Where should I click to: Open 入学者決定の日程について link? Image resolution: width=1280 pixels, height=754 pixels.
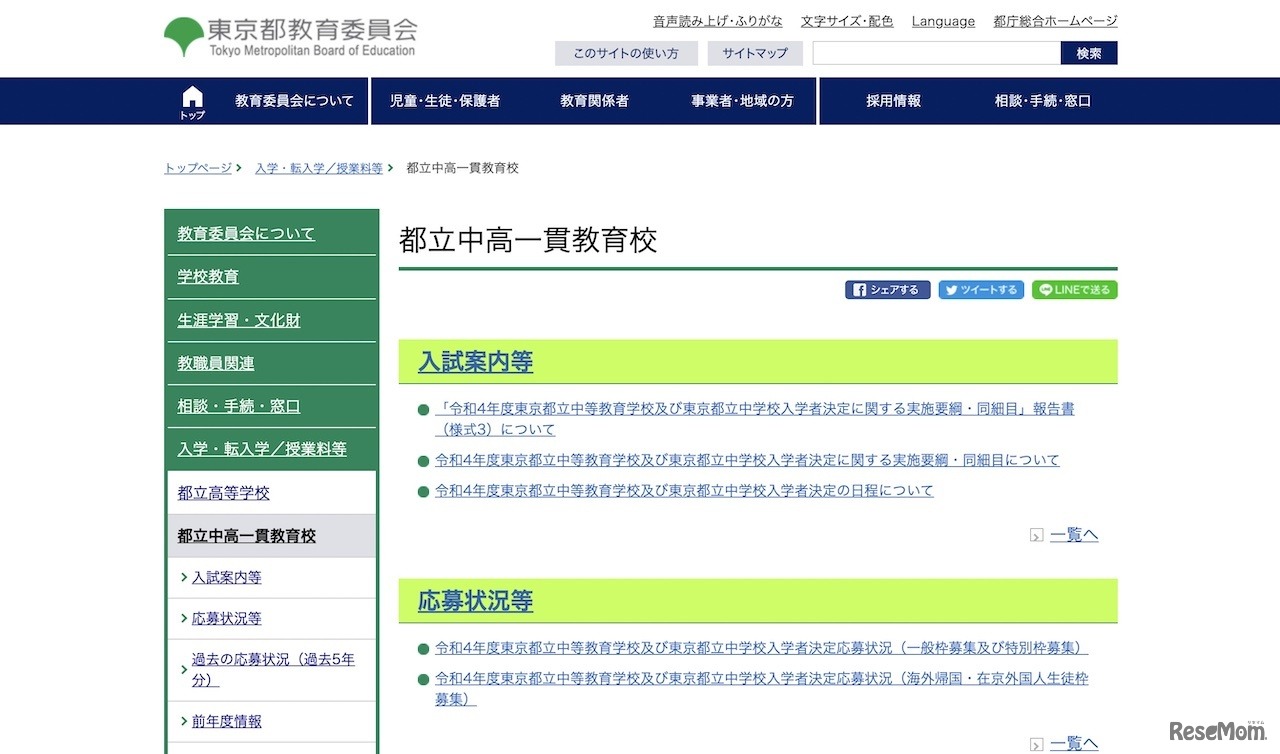pyautogui.click(x=684, y=491)
